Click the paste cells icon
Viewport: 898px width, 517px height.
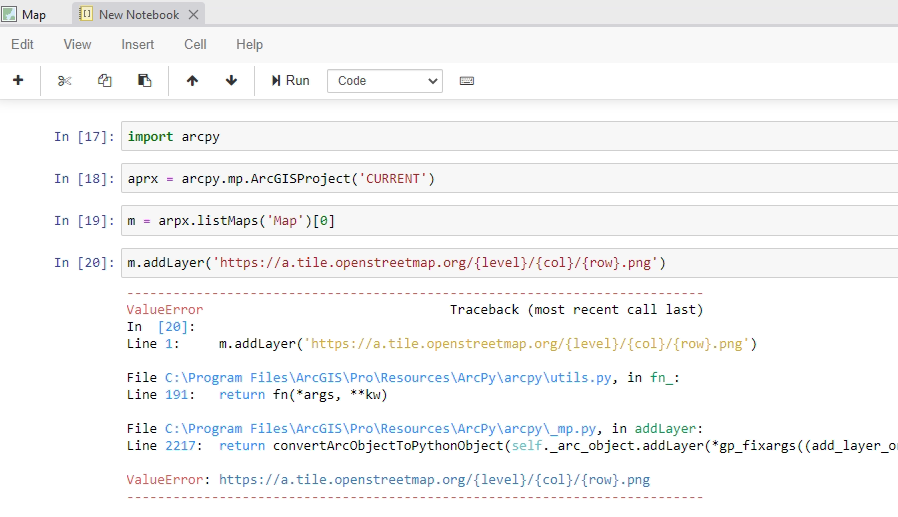point(144,80)
